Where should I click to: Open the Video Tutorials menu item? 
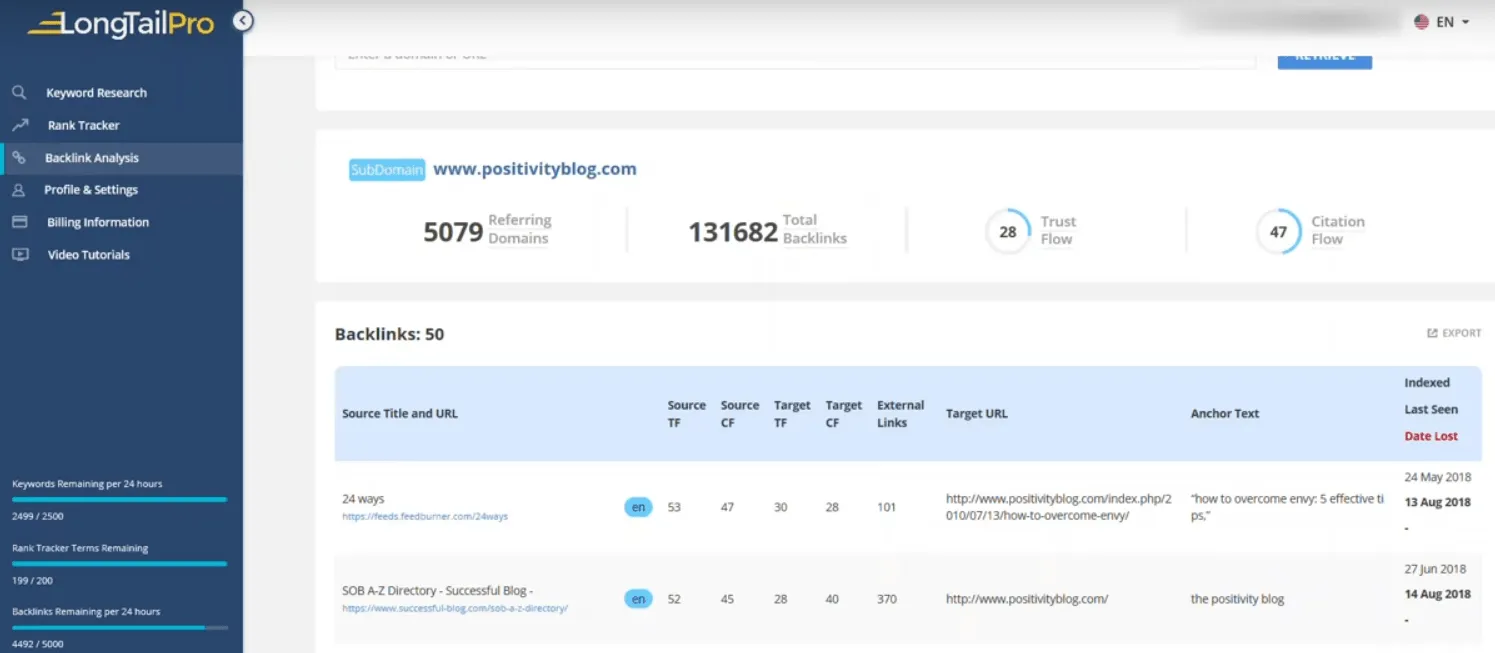[88, 255]
